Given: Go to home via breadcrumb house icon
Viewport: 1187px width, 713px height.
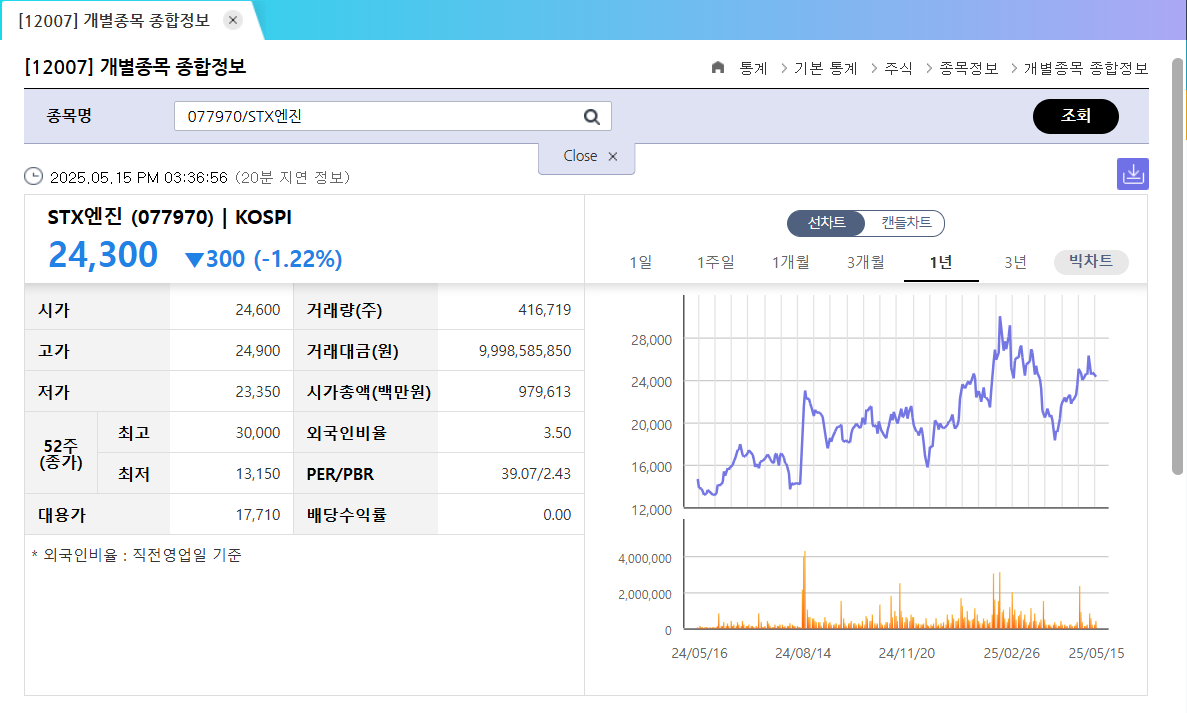Looking at the screenshot, I should point(718,67).
